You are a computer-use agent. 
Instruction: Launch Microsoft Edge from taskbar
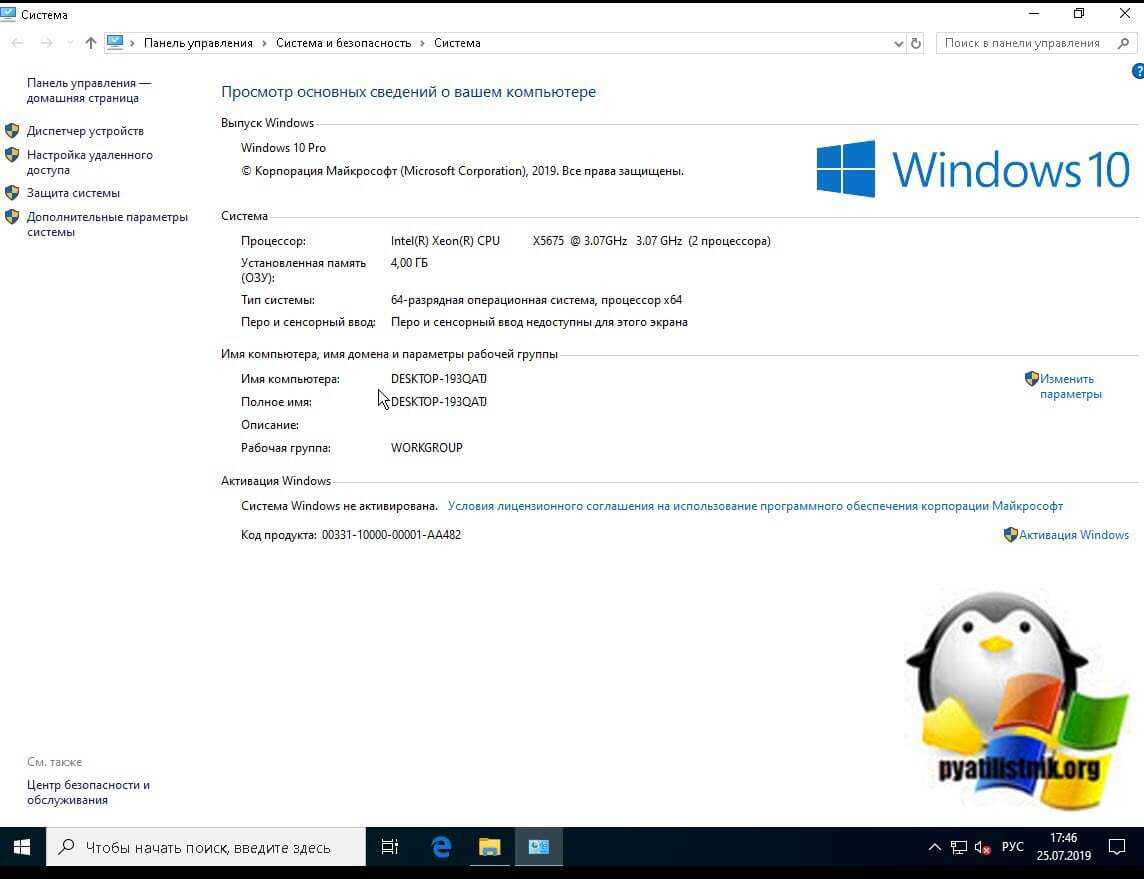(441, 847)
